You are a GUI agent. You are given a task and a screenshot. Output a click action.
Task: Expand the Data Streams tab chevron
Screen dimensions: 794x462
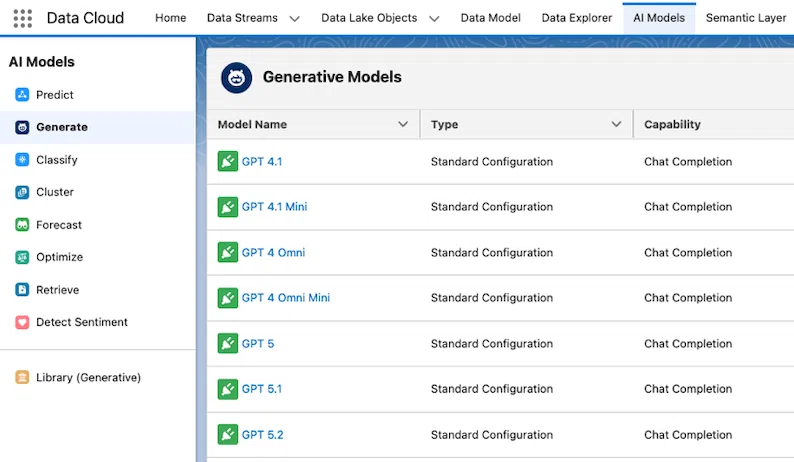coord(294,19)
